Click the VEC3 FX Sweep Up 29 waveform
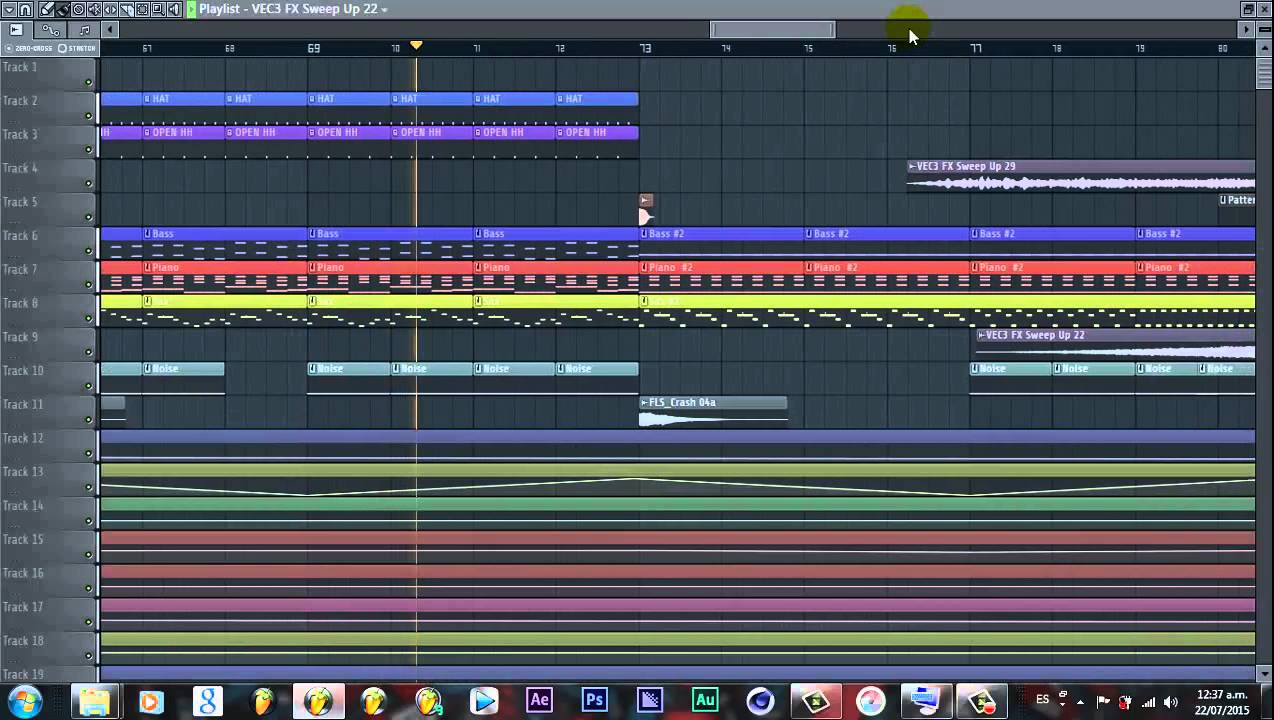1274x720 pixels. tap(1081, 183)
